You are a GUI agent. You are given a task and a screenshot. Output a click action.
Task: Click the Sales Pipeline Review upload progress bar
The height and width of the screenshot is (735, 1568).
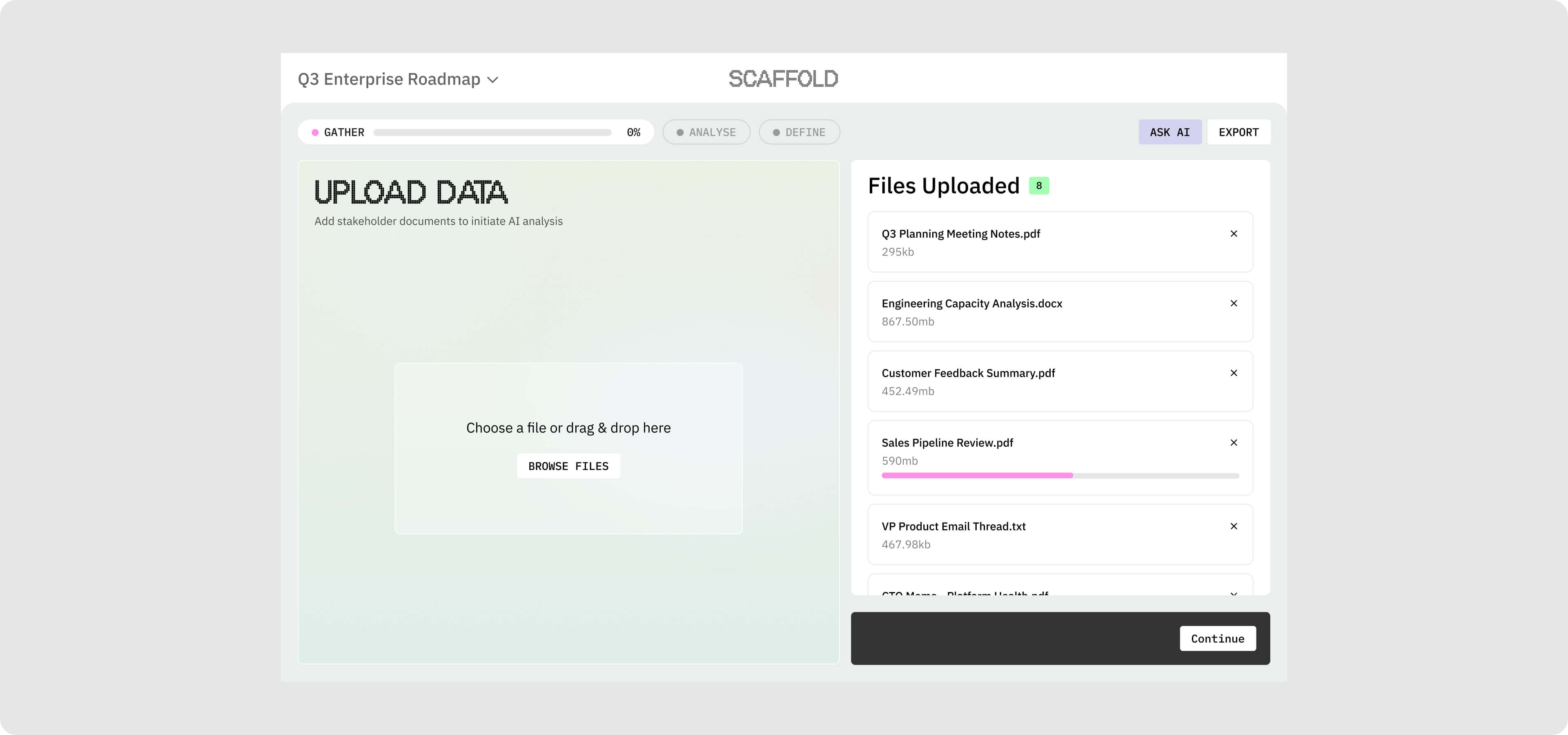point(1060,475)
